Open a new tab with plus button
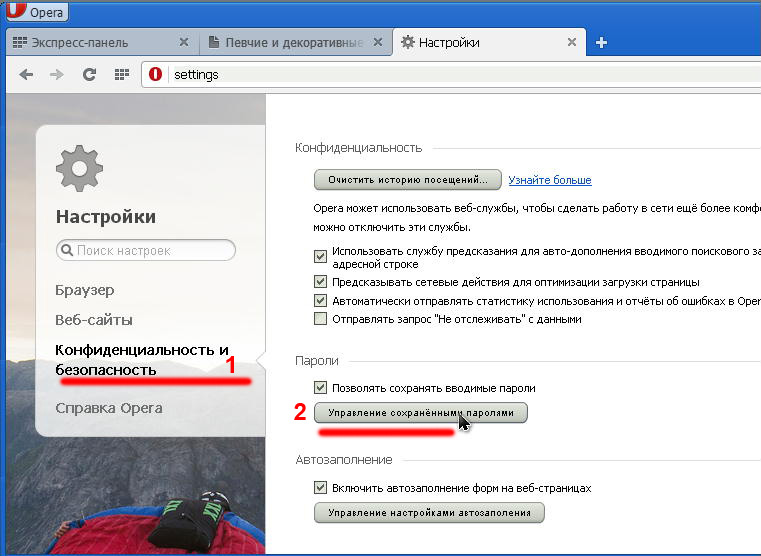Screen dimensions: 761x556 601,43
